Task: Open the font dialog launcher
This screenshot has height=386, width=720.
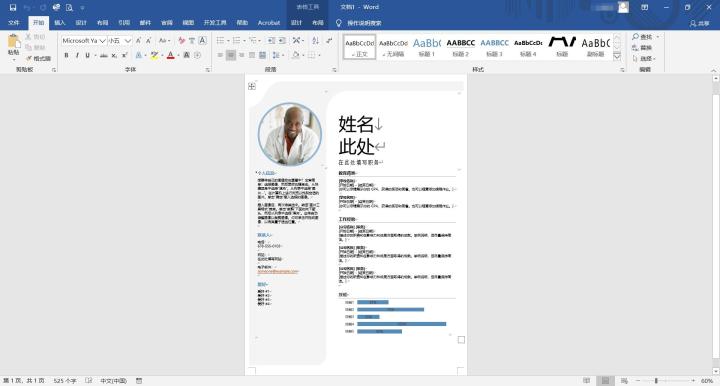Action: point(208,70)
